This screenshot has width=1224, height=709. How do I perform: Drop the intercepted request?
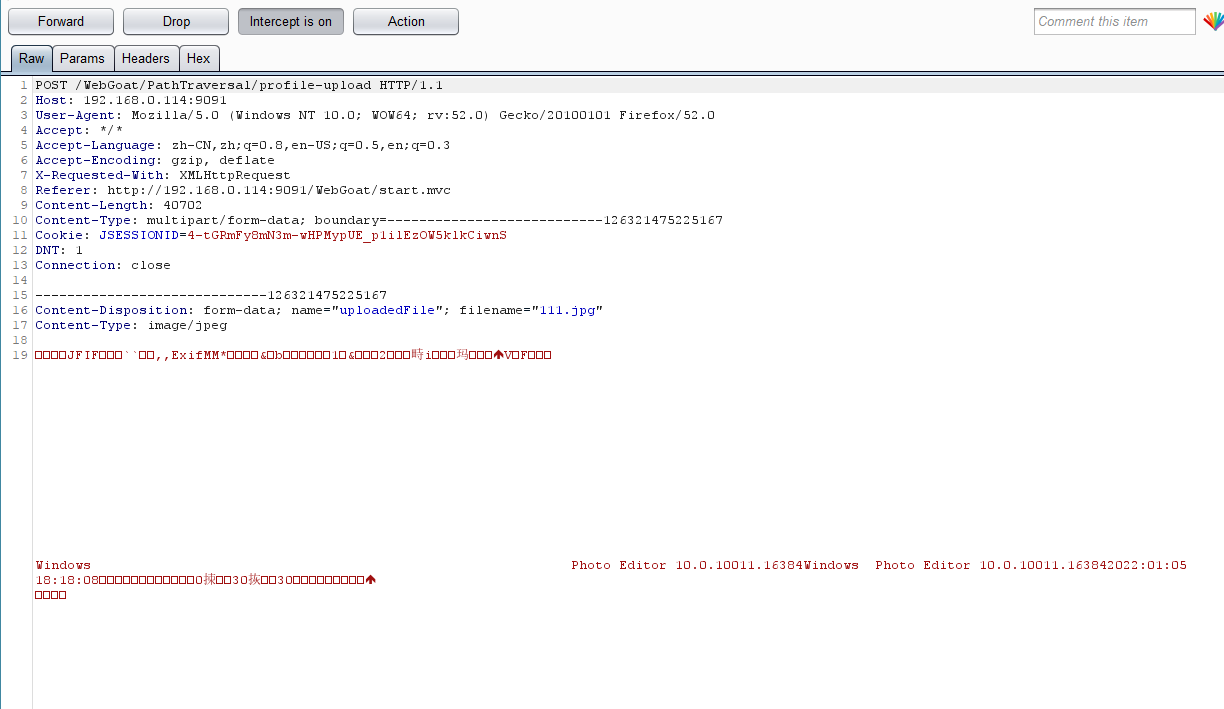[176, 21]
